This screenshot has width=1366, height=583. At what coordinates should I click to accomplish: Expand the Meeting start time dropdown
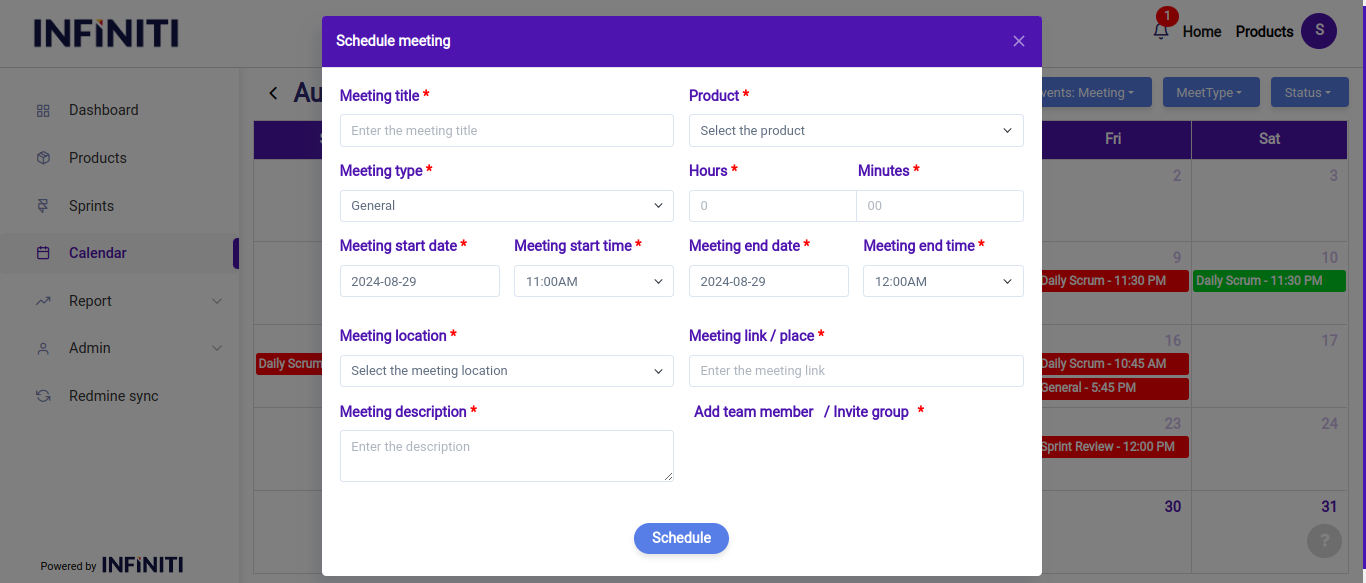pyautogui.click(x=593, y=282)
